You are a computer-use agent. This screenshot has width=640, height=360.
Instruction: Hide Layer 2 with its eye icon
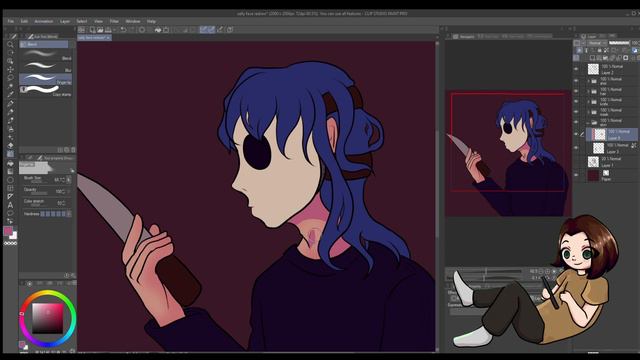[x=576, y=69]
